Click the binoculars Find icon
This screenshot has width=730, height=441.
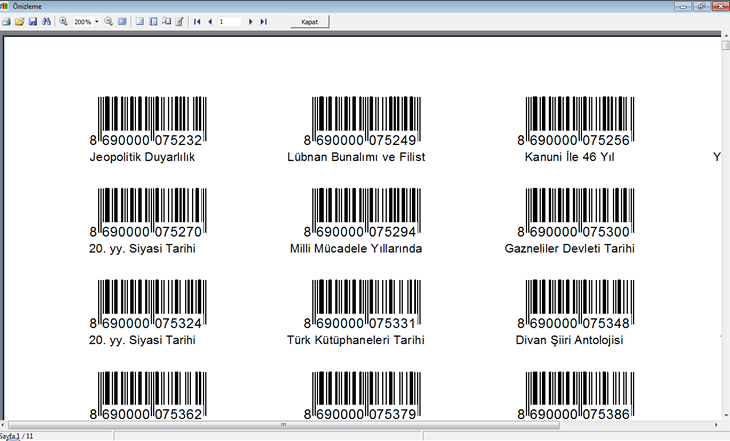pyautogui.click(x=46, y=21)
